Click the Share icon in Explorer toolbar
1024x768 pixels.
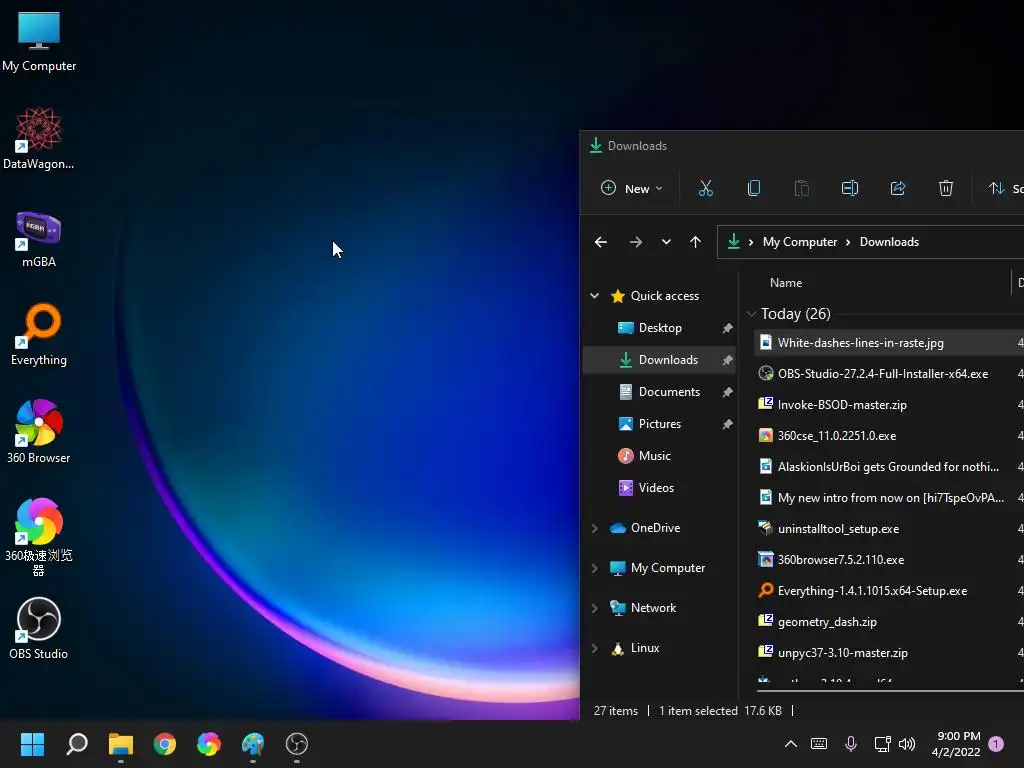pos(898,189)
